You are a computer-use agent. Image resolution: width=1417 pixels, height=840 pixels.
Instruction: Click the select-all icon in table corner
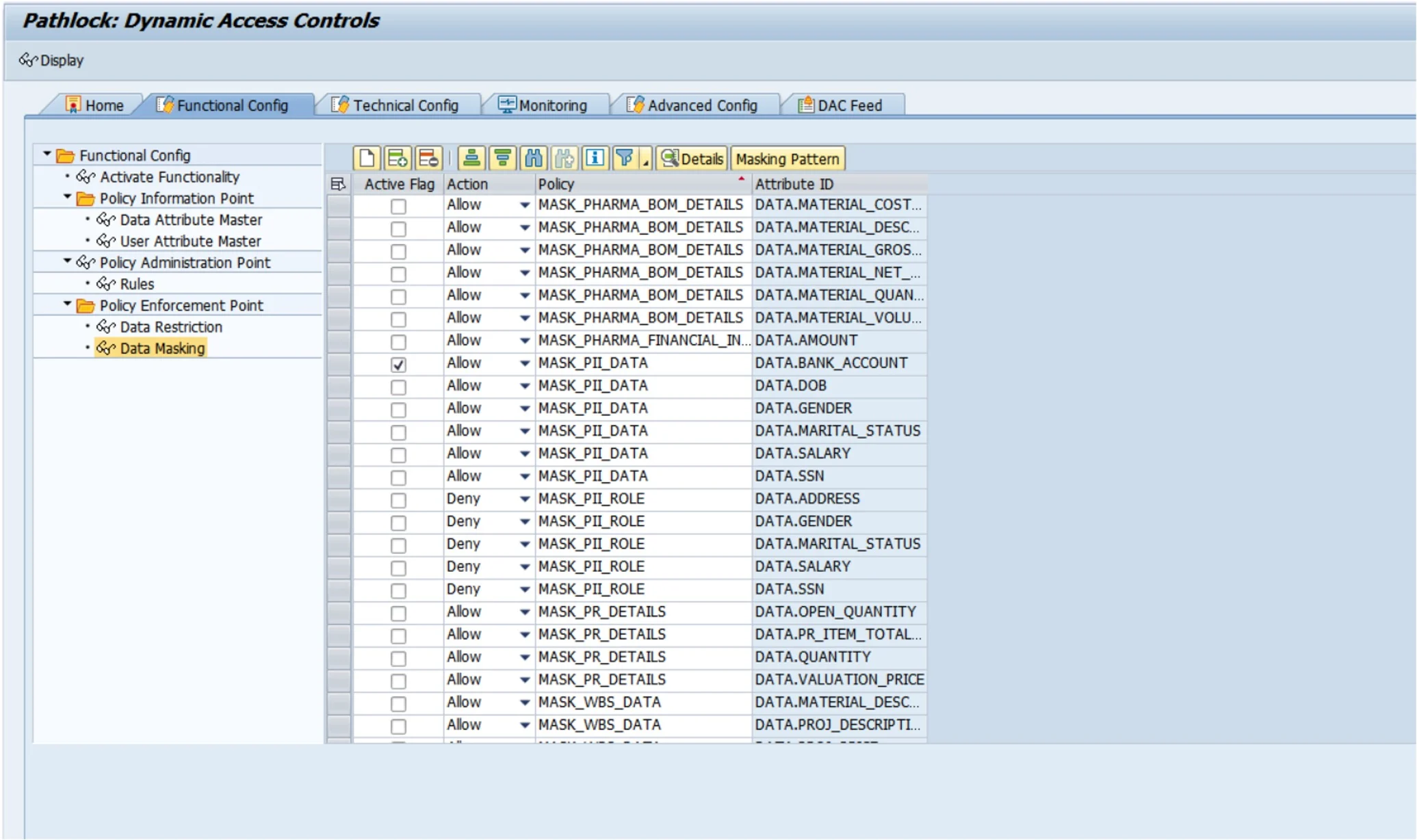[338, 184]
